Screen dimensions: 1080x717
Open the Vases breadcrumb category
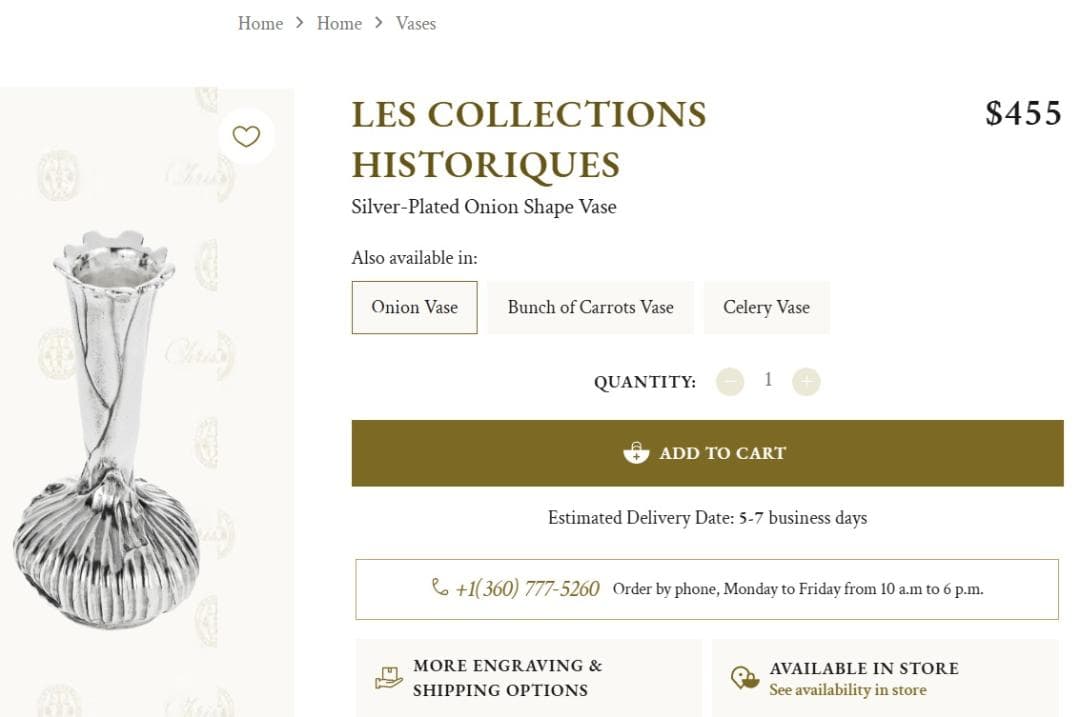click(416, 23)
